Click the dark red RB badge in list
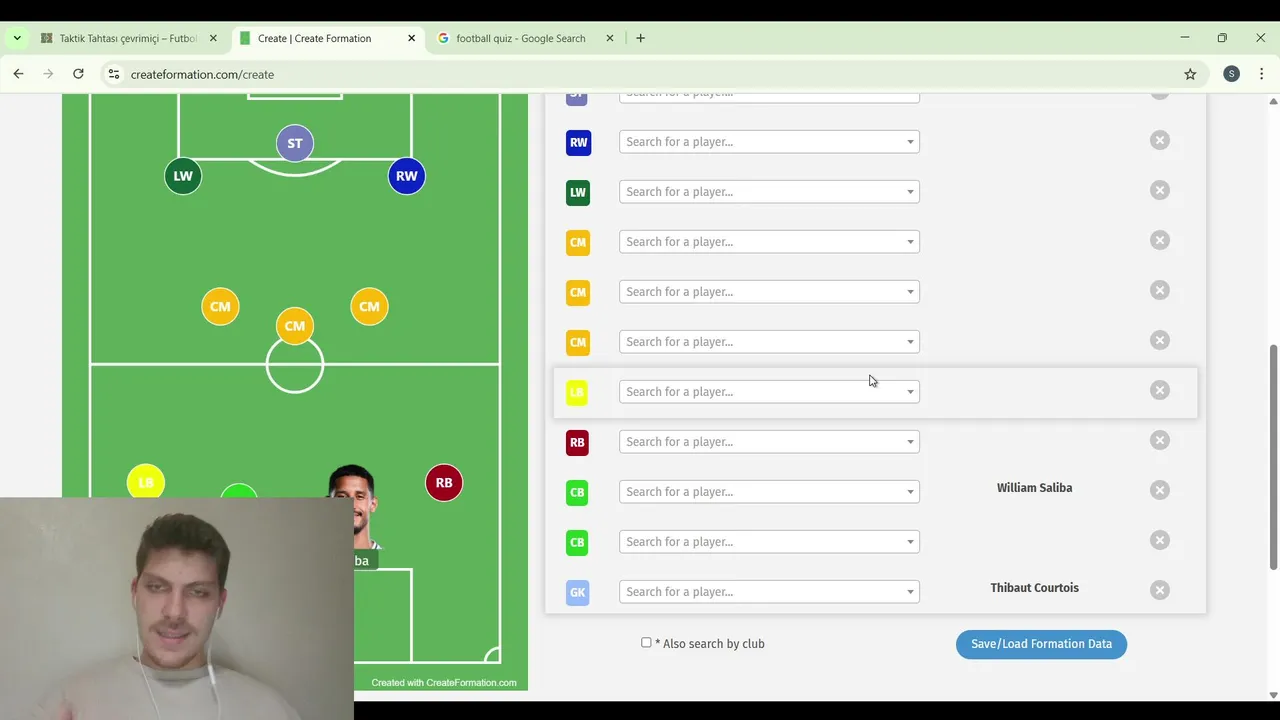 (x=577, y=442)
